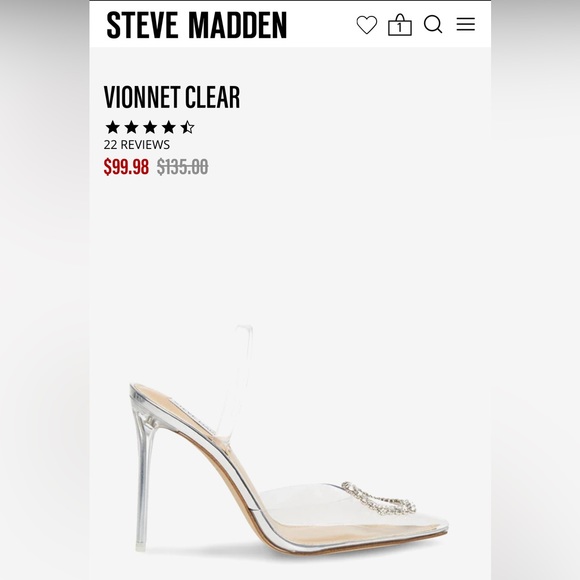
Task: Click the crossed-out $135.00 original price
Action: pos(182,166)
